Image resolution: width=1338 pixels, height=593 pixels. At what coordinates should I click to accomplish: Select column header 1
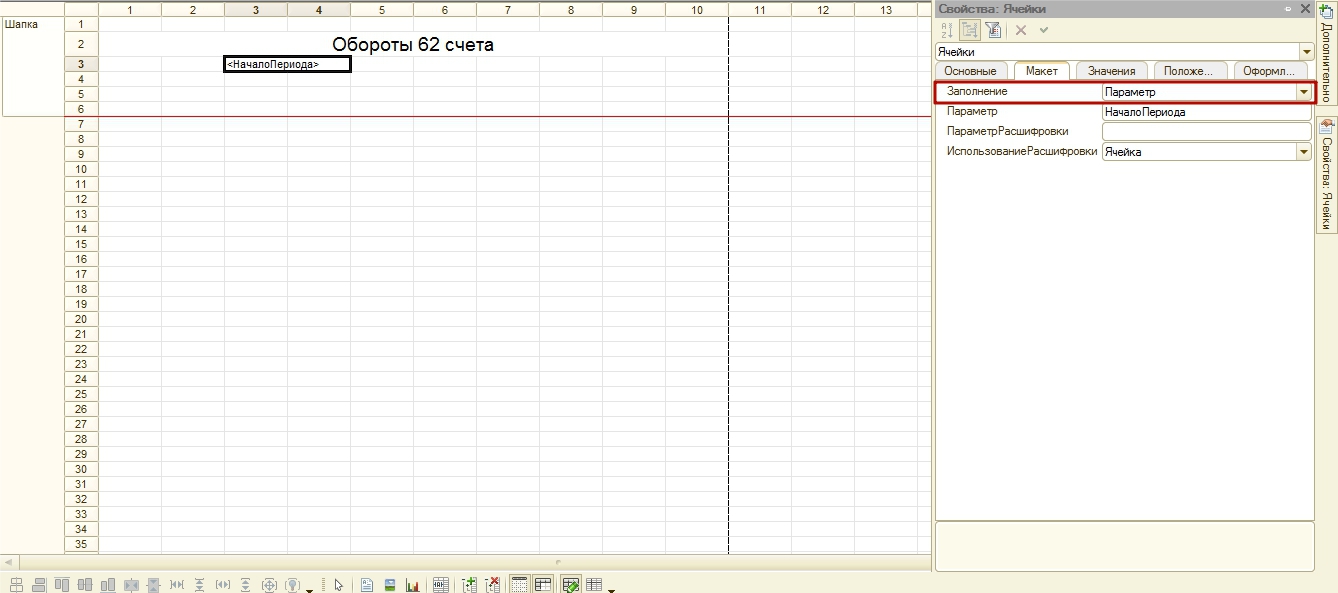[130, 10]
